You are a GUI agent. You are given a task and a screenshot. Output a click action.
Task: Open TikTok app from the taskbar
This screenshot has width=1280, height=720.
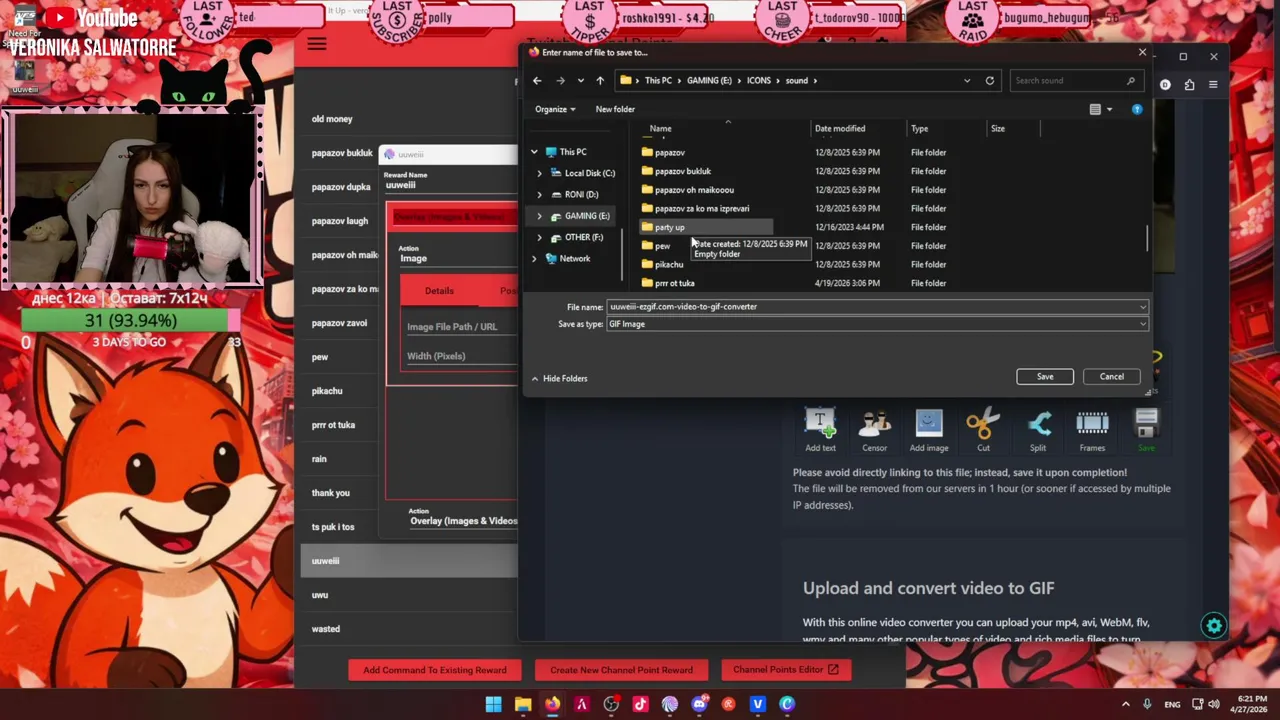(640, 704)
